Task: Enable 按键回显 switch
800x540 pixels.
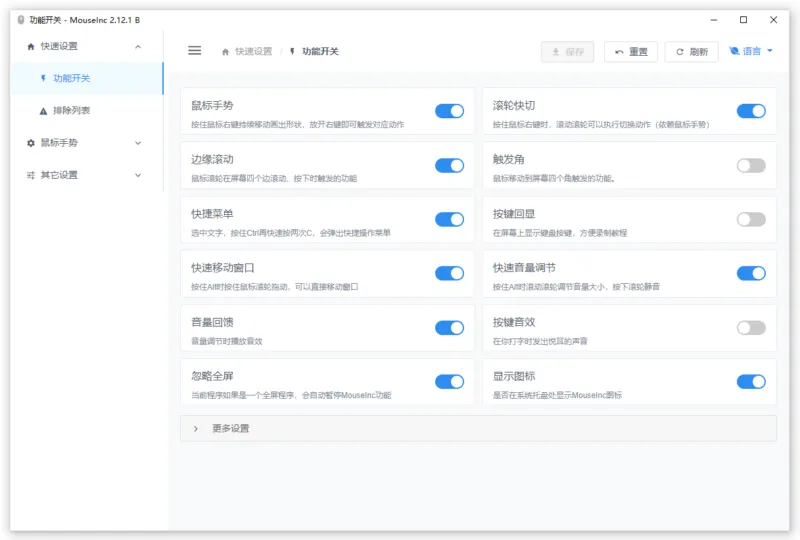Action: click(x=751, y=219)
